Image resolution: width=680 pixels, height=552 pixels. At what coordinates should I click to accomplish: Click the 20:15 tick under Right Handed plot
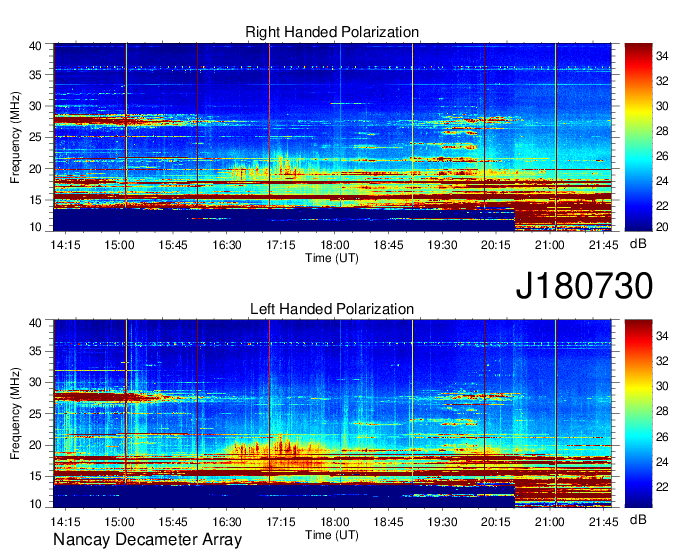496,245
